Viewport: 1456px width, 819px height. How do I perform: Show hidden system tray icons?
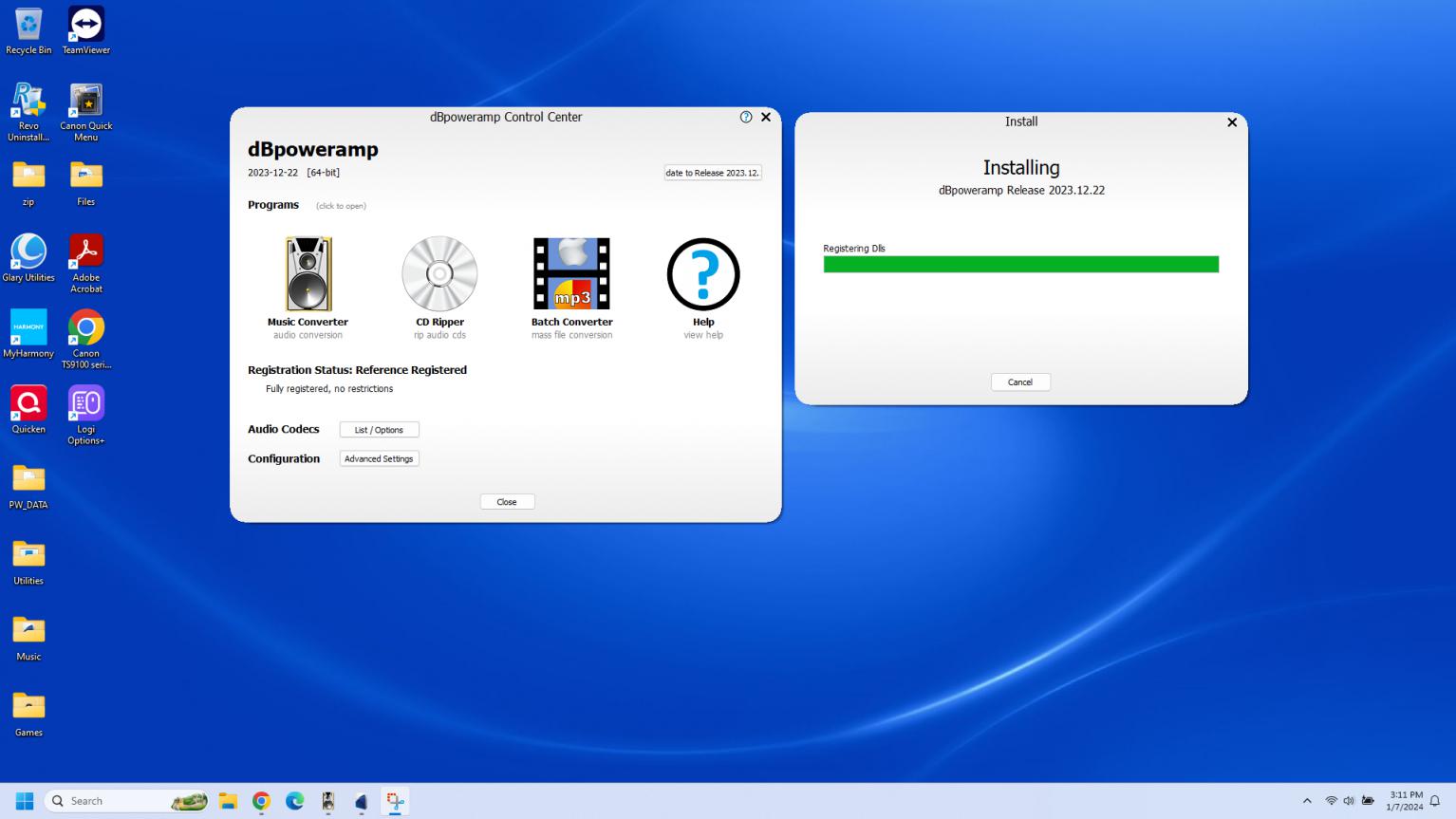click(x=1307, y=801)
